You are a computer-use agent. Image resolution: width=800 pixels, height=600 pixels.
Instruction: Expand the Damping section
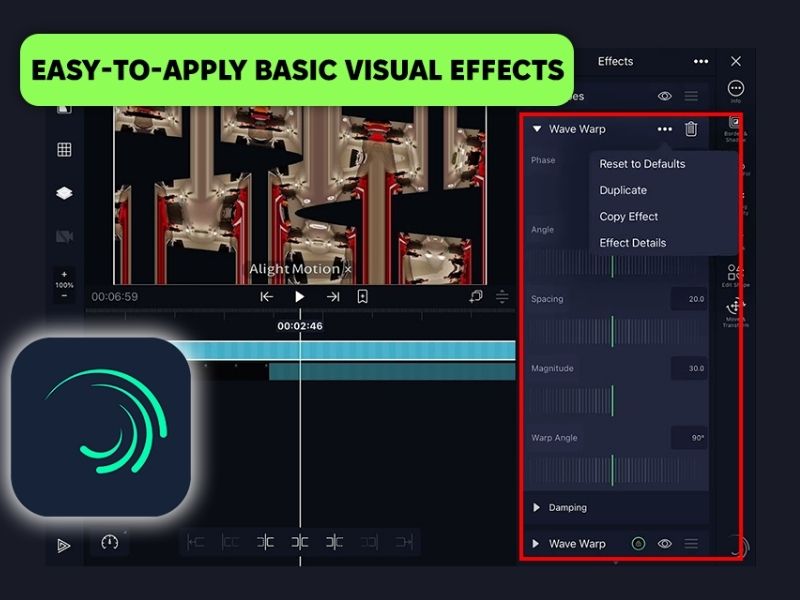536,507
